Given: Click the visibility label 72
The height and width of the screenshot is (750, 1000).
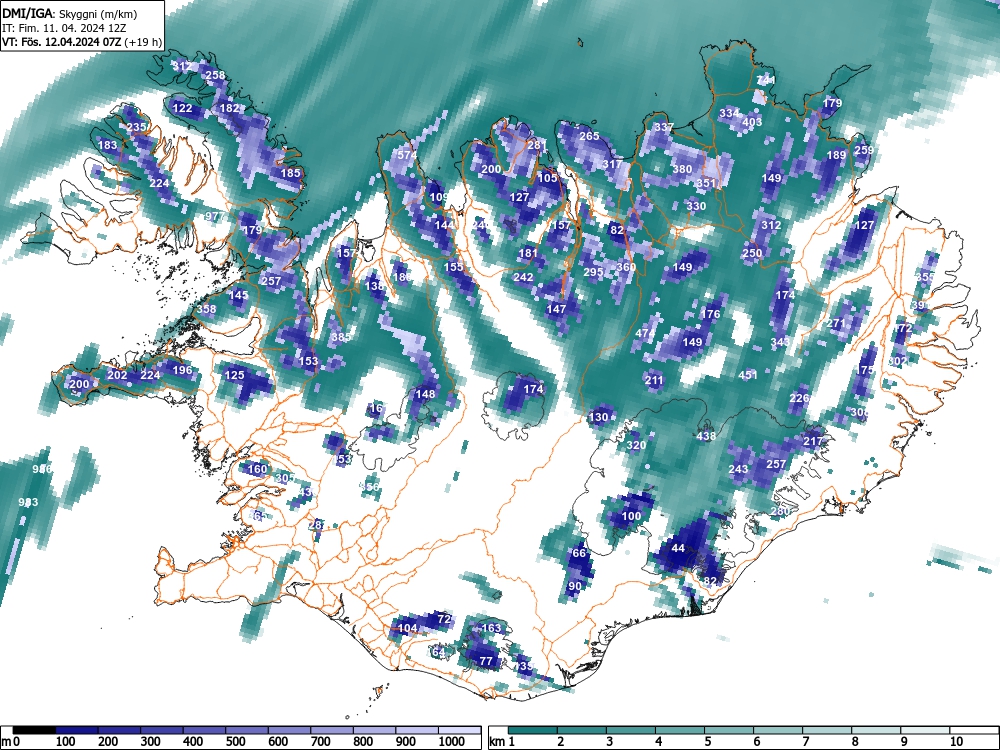Looking at the screenshot, I should point(445,619).
